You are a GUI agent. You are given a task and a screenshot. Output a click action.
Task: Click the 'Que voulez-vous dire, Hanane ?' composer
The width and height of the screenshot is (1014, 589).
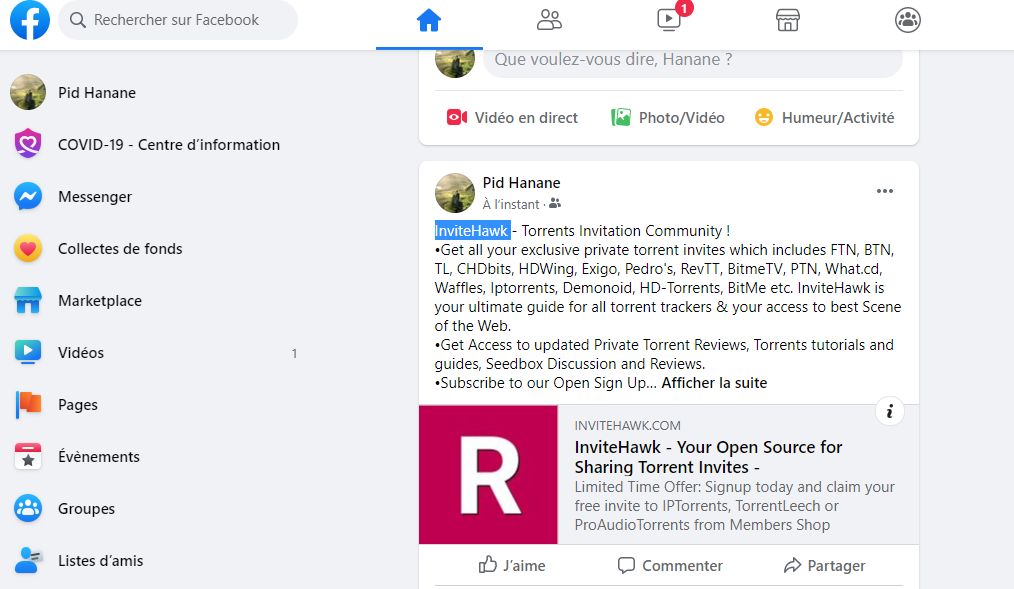pos(693,59)
